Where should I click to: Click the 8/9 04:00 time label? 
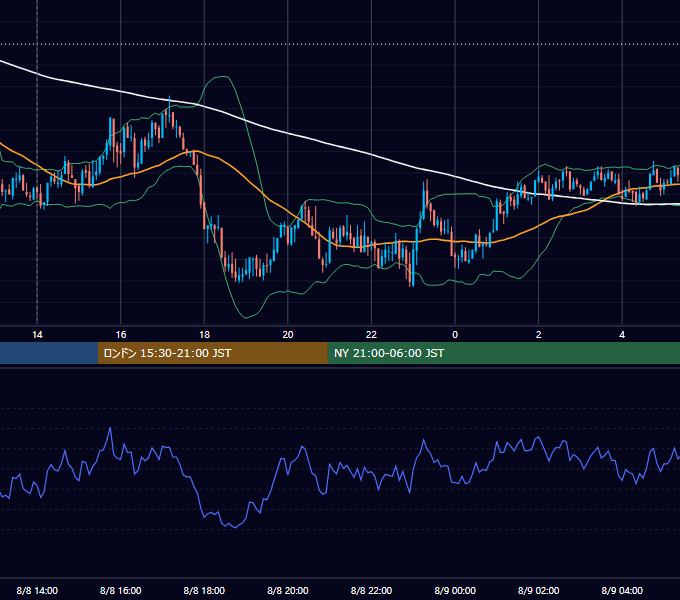622,590
